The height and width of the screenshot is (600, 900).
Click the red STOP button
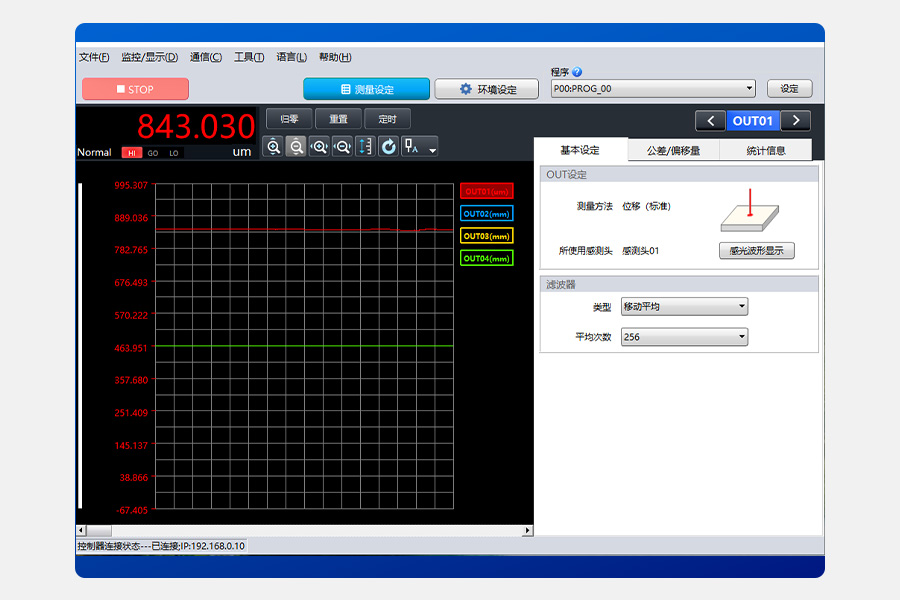pos(135,89)
